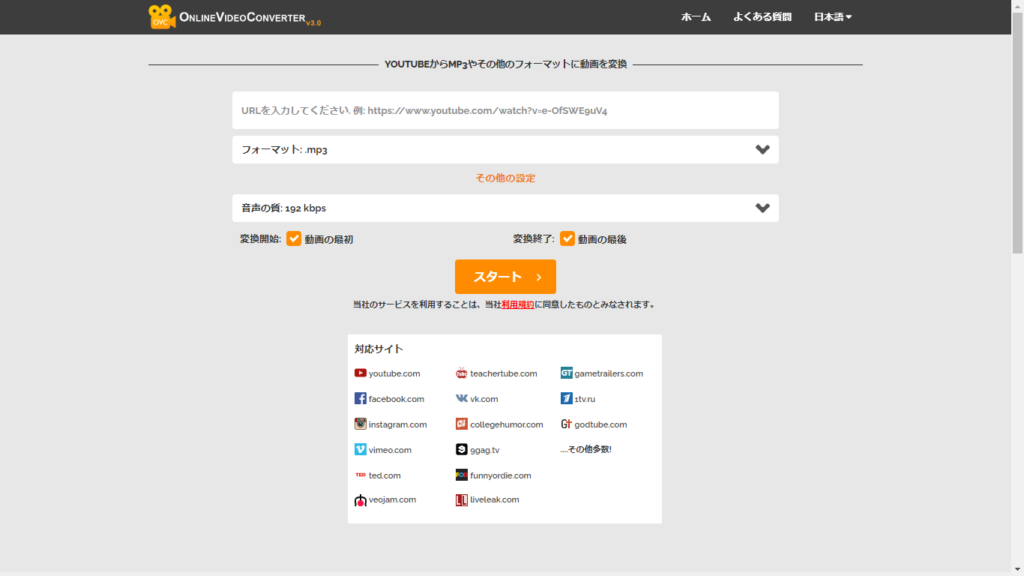Click the LiveLeak icon in the list

461,500
